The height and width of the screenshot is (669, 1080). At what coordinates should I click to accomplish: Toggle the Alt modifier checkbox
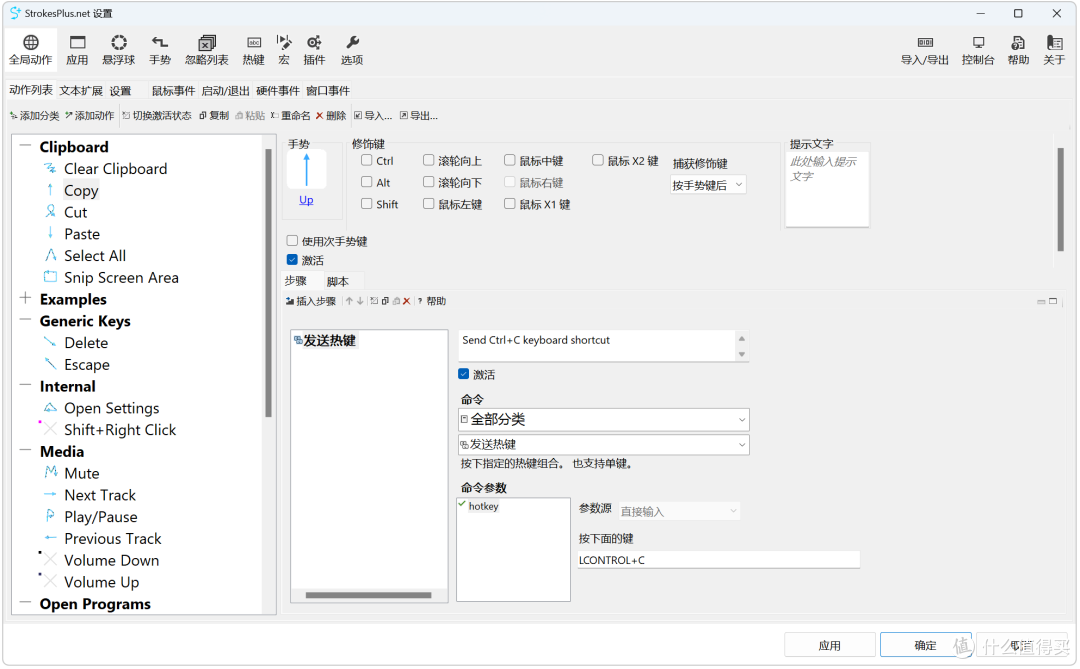click(367, 182)
